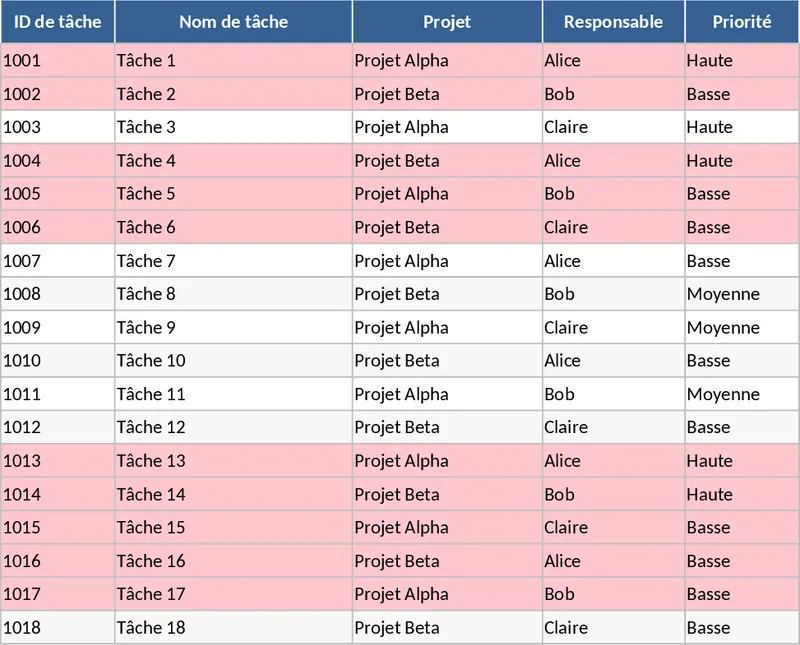800x645 pixels.
Task: Click the "Nom de tâche" column header
Action: tap(233, 22)
